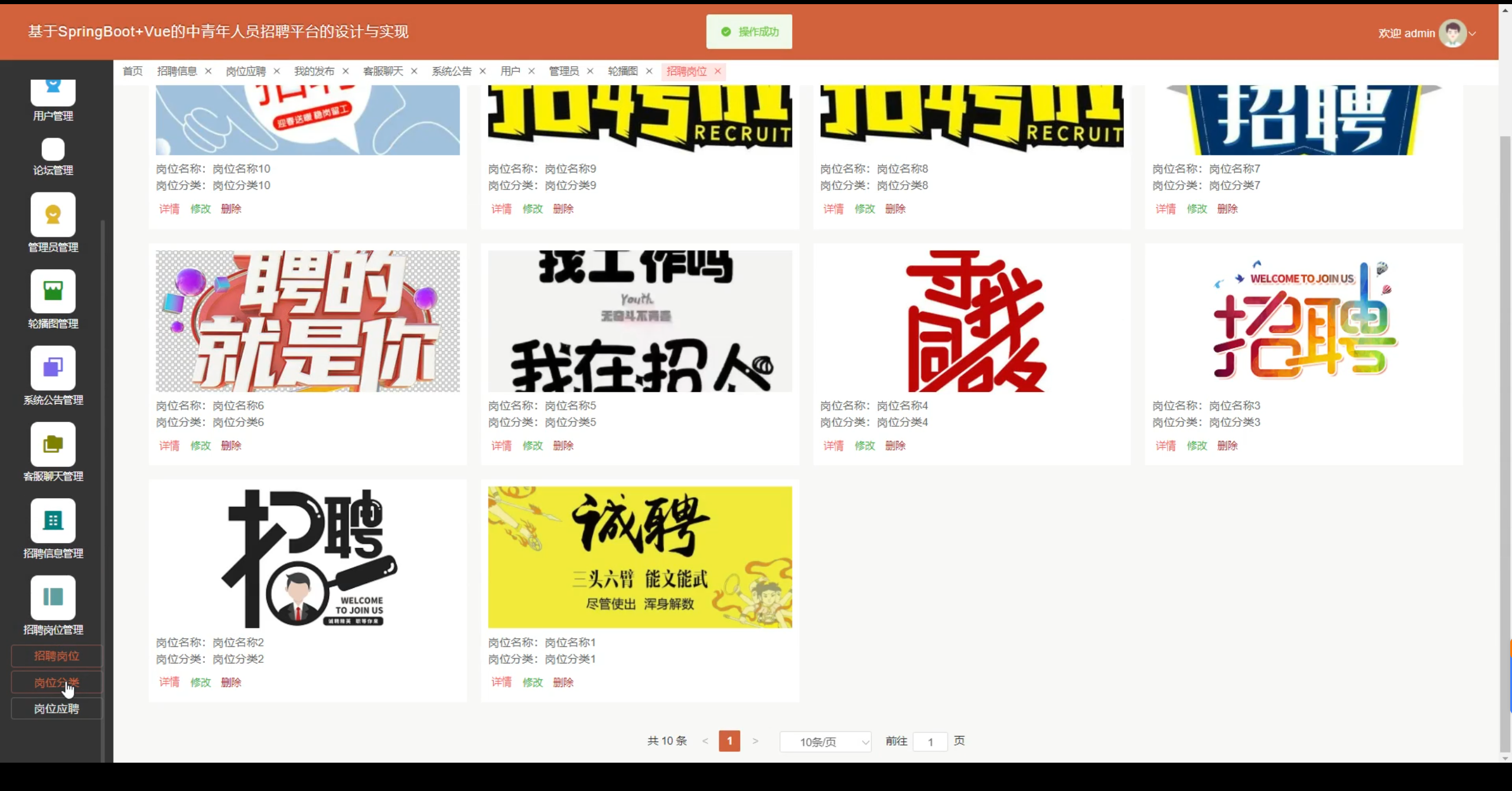Screen dimensions: 1512x791
Task: Switch to the 招聘信息 tab
Action: coord(177,71)
